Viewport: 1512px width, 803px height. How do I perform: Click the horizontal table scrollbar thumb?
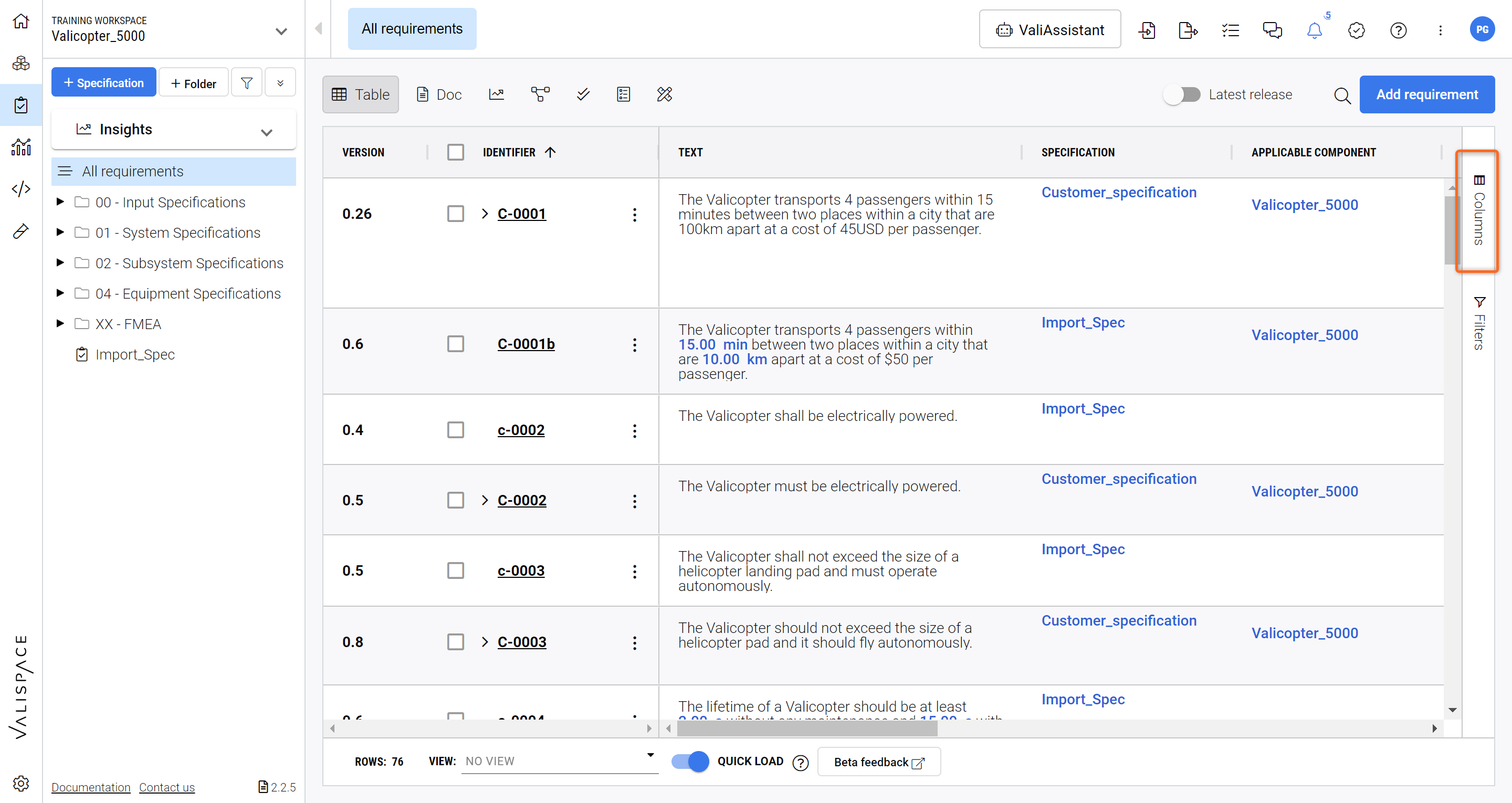pos(807,729)
